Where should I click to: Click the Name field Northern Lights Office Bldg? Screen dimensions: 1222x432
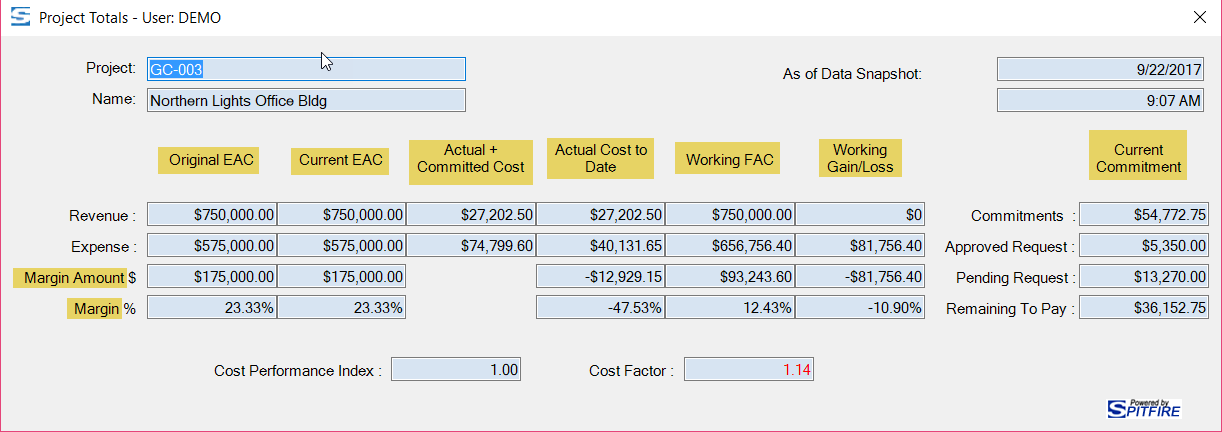click(306, 101)
